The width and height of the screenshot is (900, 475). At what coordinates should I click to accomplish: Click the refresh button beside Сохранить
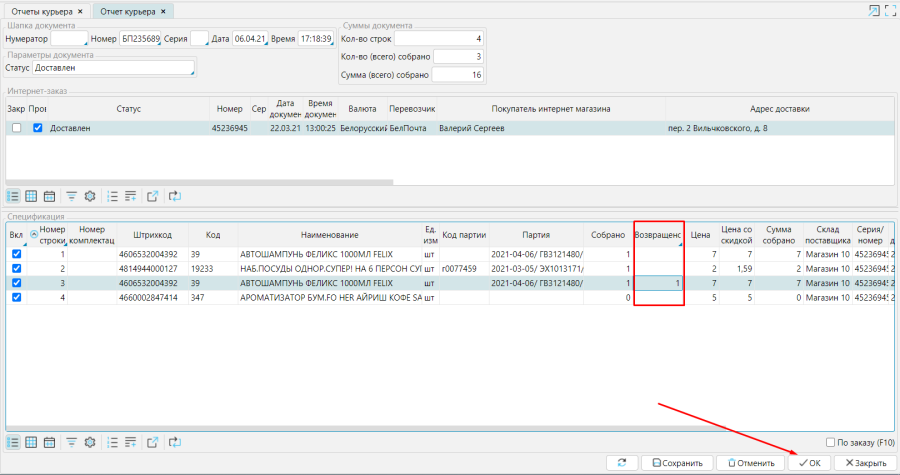click(x=622, y=463)
